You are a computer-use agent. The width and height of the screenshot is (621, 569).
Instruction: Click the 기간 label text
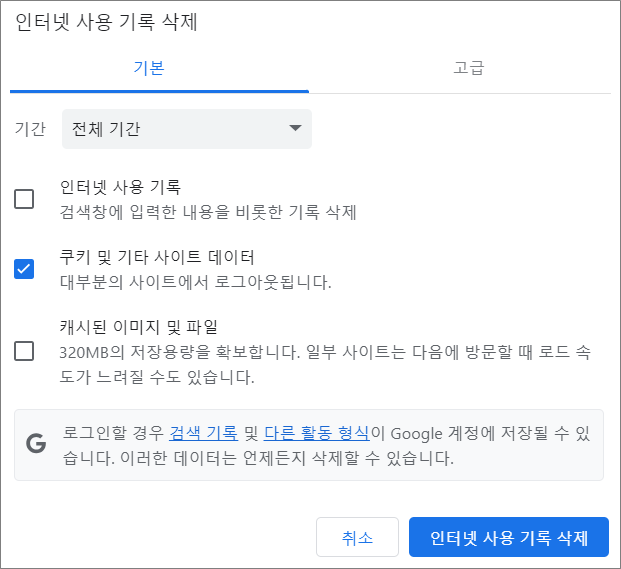(x=30, y=129)
